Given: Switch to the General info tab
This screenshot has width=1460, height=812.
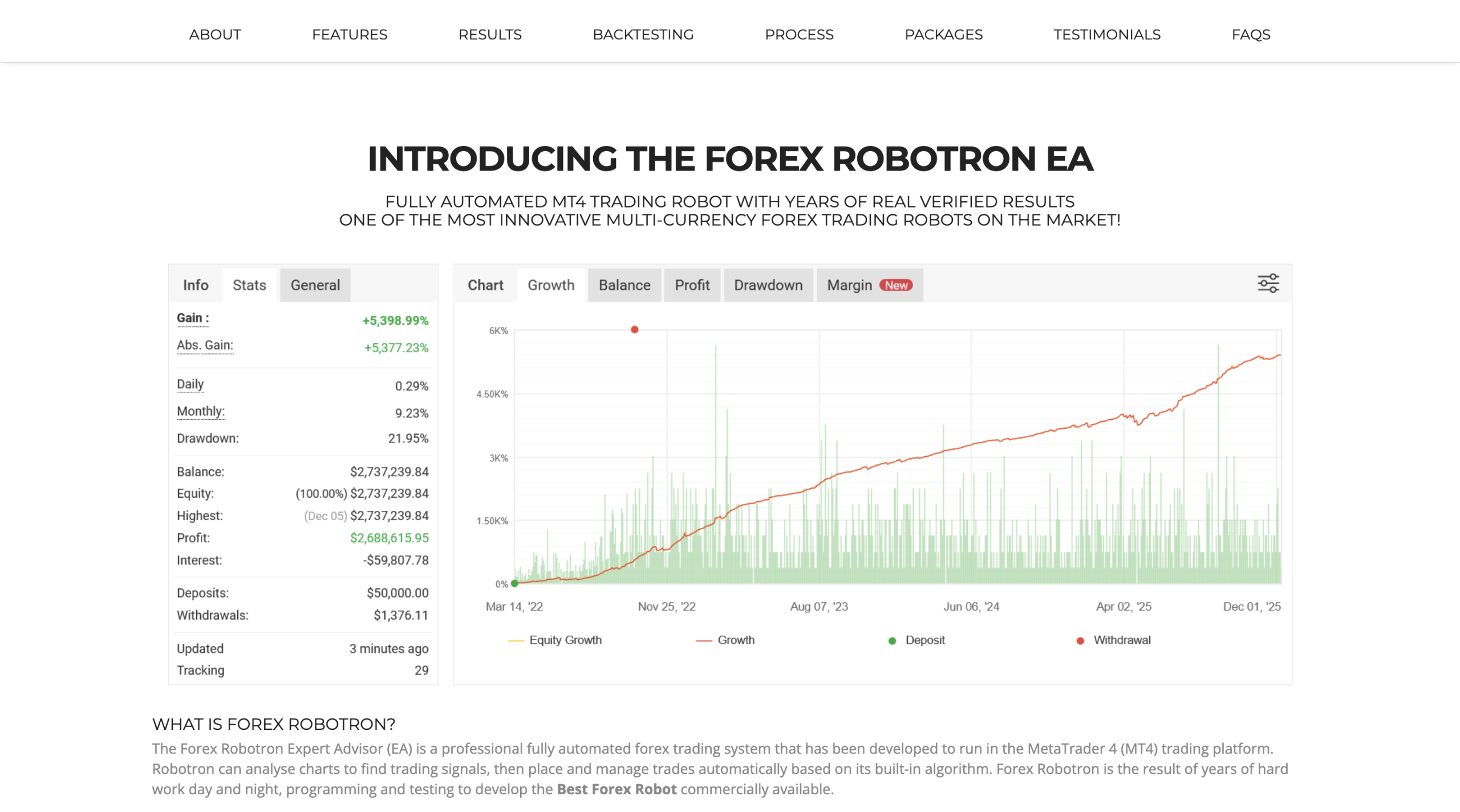Looking at the screenshot, I should tap(315, 285).
